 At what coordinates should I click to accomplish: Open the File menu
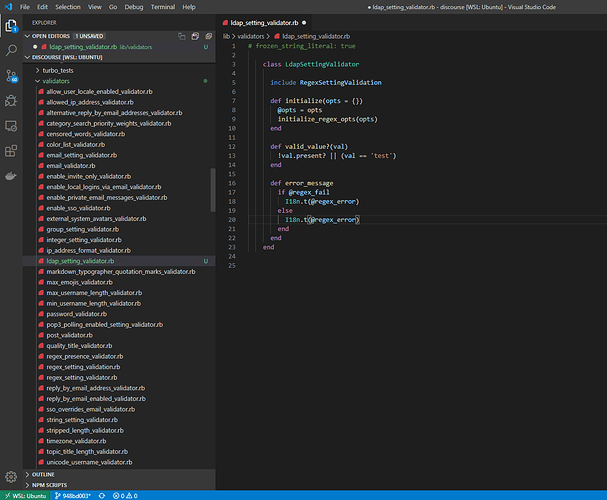tap(25, 7)
